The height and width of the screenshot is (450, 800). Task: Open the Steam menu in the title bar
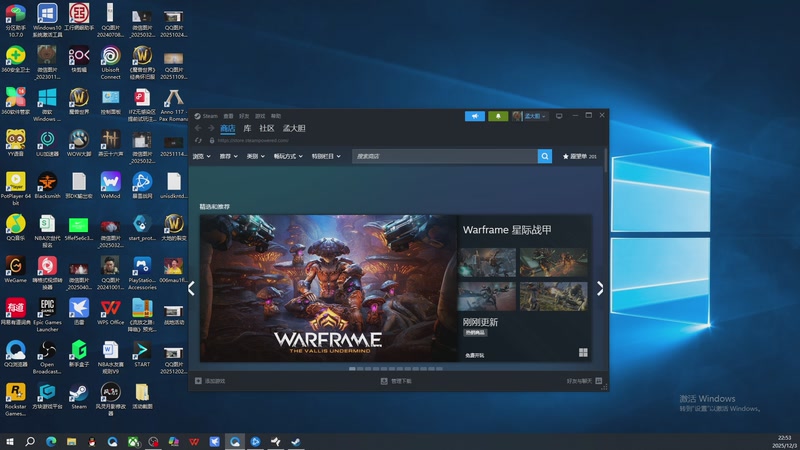[x=206, y=116]
